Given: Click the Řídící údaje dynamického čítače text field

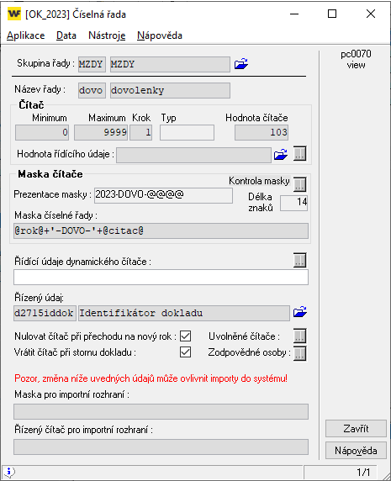Looking at the screenshot, I should point(161,277).
